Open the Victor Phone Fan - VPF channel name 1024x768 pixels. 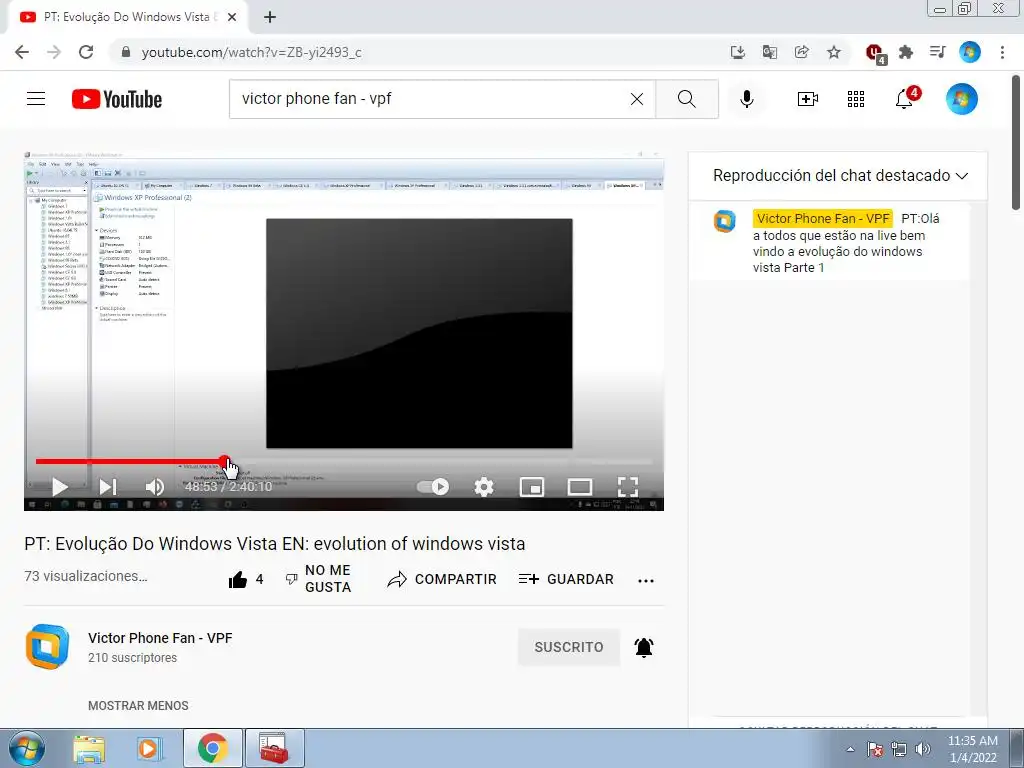[160, 638]
